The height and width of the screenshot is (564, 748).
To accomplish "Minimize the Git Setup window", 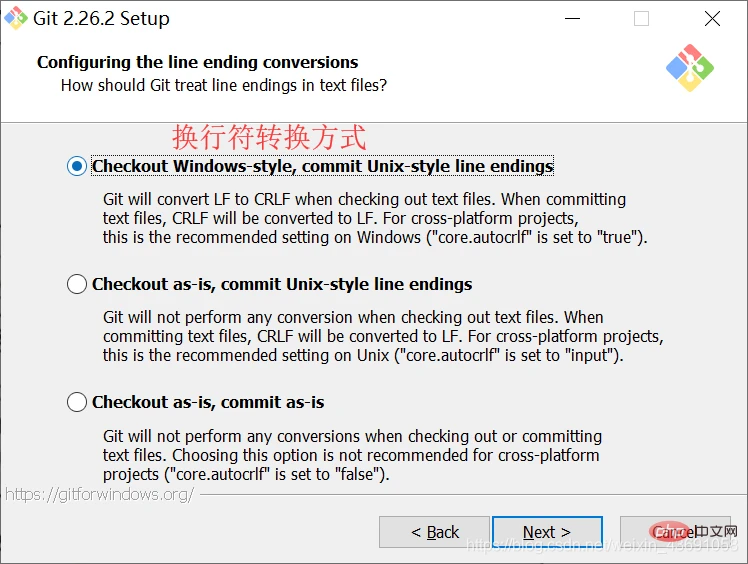I will point(572,19).
